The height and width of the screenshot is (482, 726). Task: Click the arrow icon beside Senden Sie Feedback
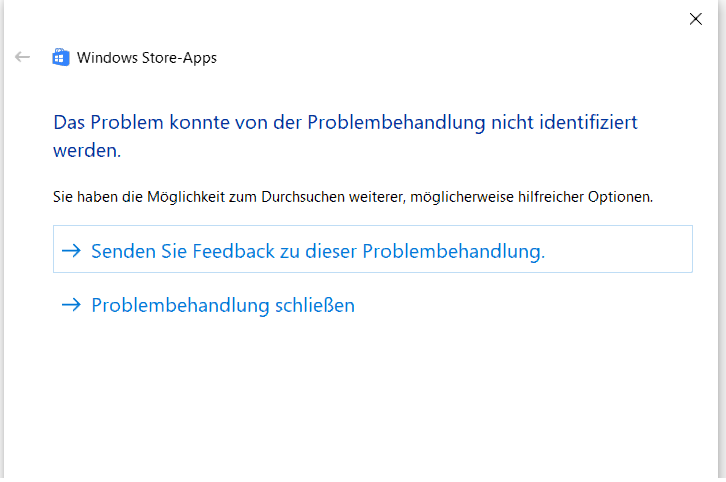click(x=71, y=250)
